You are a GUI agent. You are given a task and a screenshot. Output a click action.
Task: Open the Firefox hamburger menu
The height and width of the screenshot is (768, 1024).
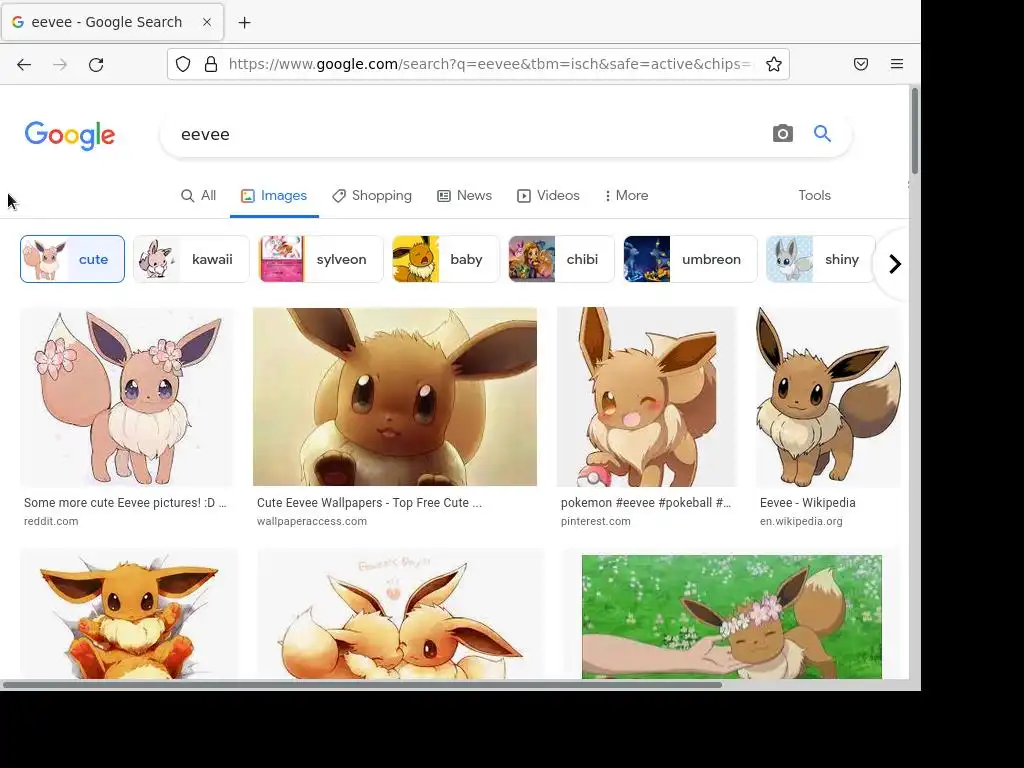pos(897,64)
